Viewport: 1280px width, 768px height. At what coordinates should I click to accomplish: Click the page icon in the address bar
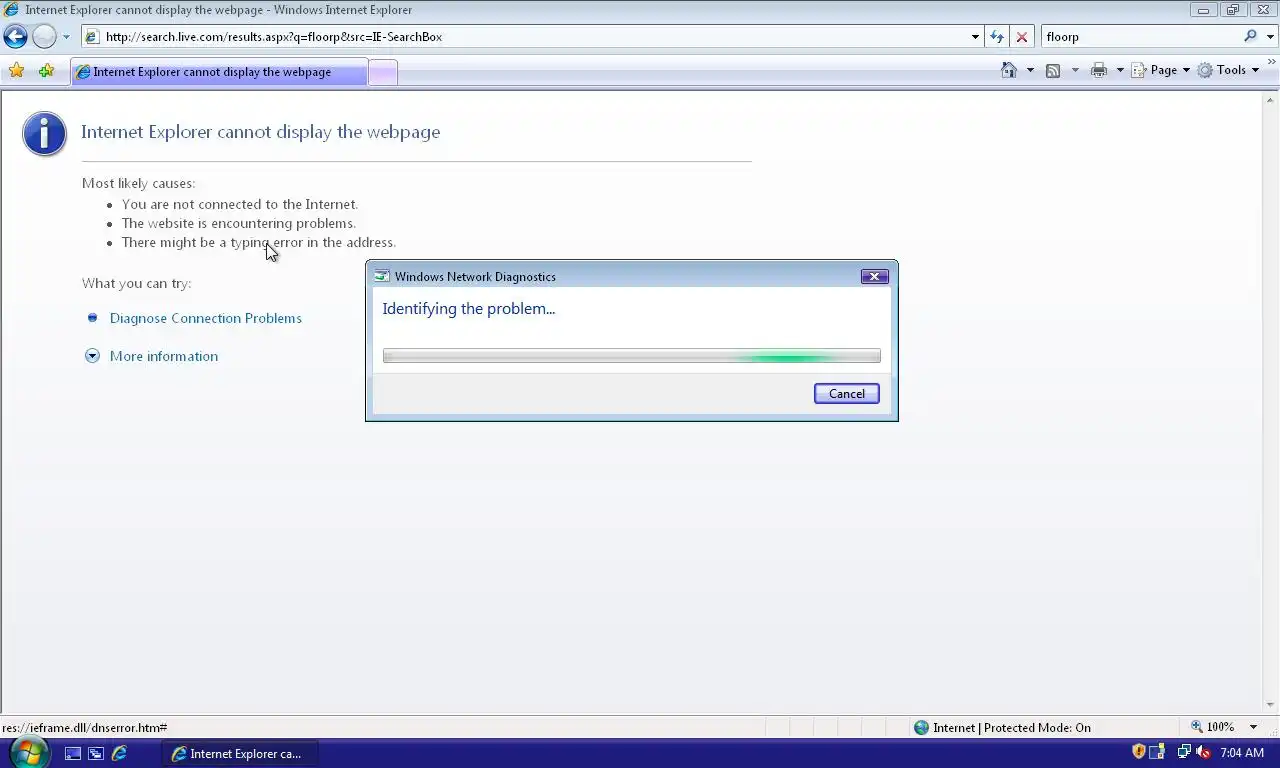tap(92, 37)
